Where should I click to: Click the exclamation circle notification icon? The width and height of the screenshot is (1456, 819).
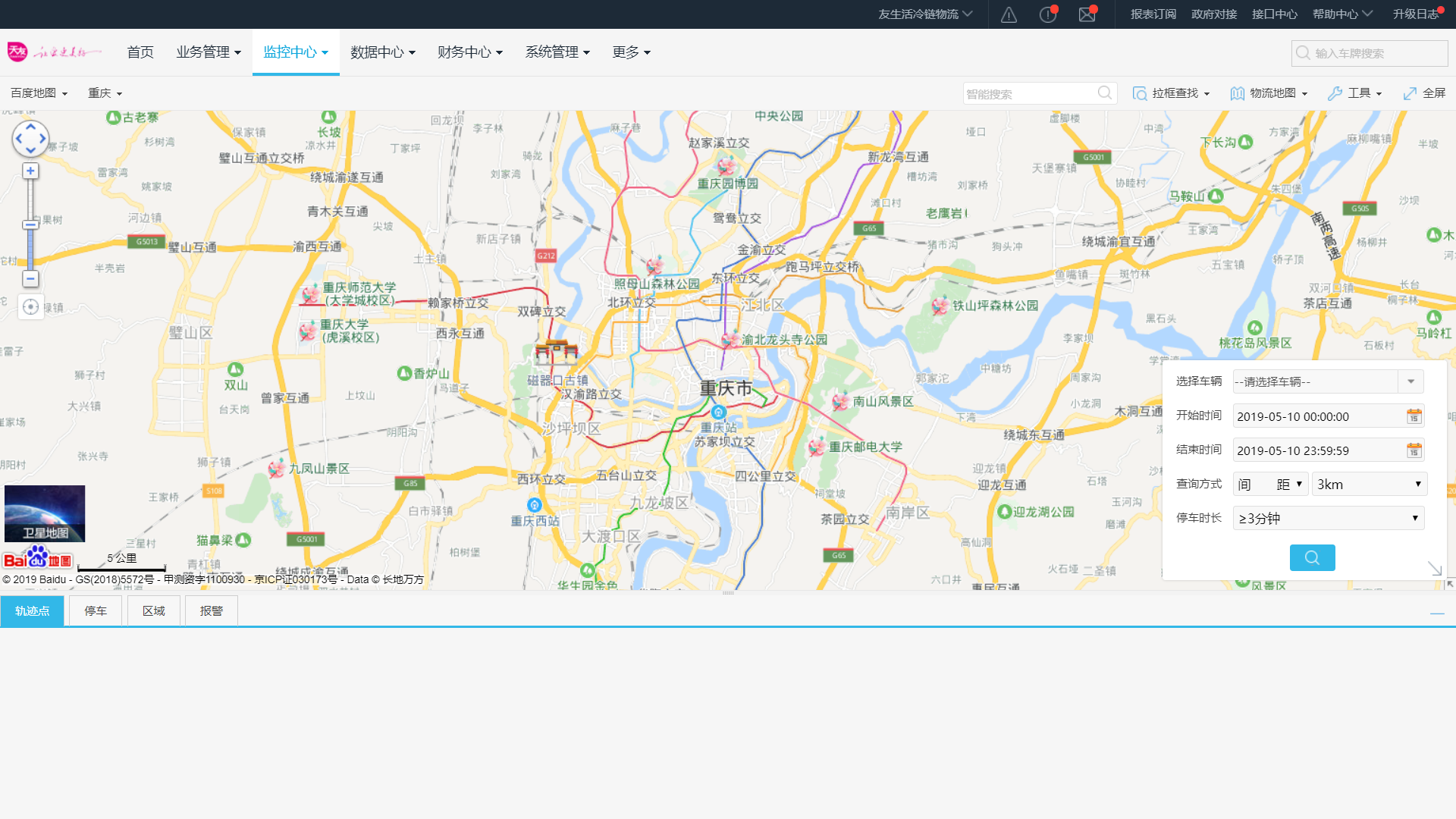1047,14
